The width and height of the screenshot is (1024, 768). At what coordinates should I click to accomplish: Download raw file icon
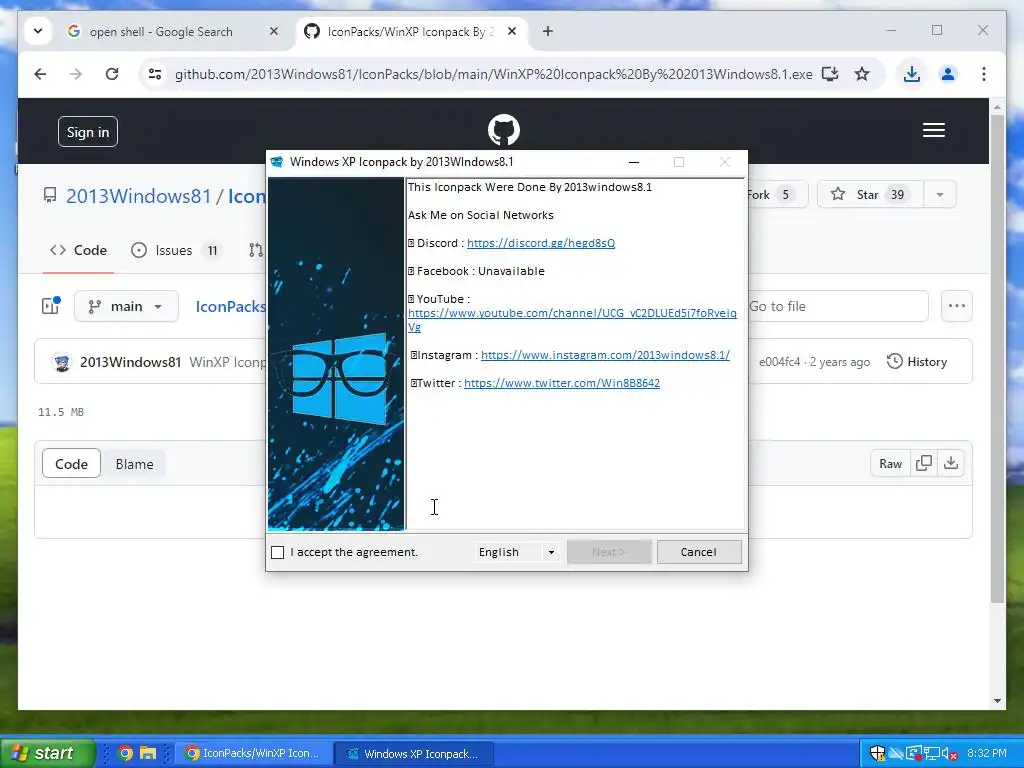point(951,464)
